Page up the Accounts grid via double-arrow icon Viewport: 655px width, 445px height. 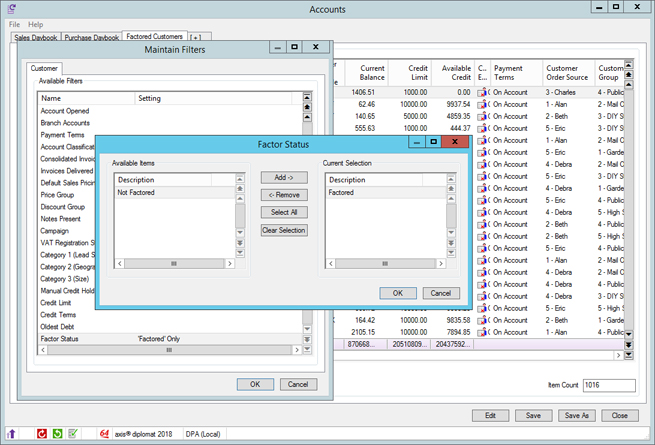click(629, 75)
